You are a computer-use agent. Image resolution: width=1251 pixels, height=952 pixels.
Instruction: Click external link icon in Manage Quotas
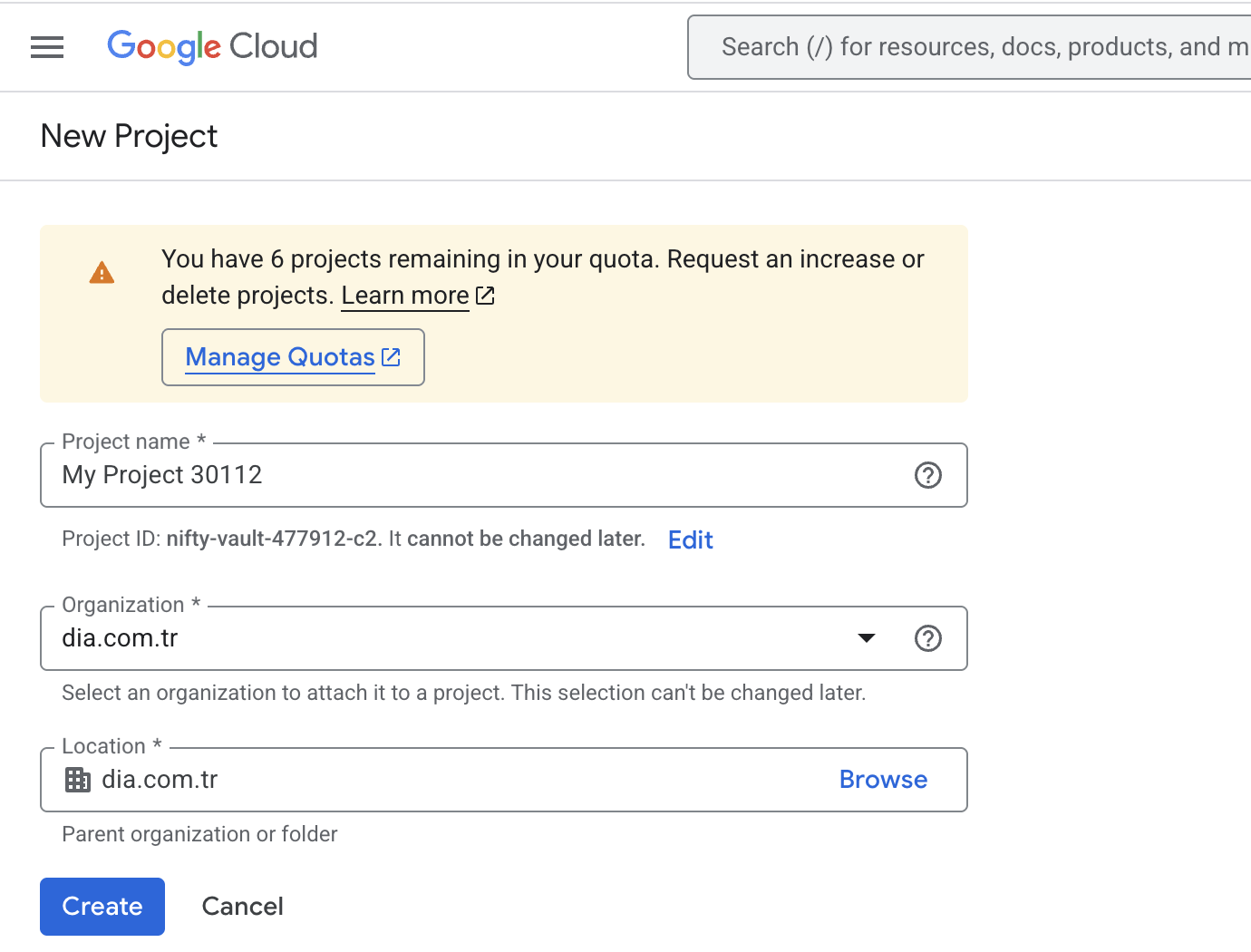(x=392, y=357)
